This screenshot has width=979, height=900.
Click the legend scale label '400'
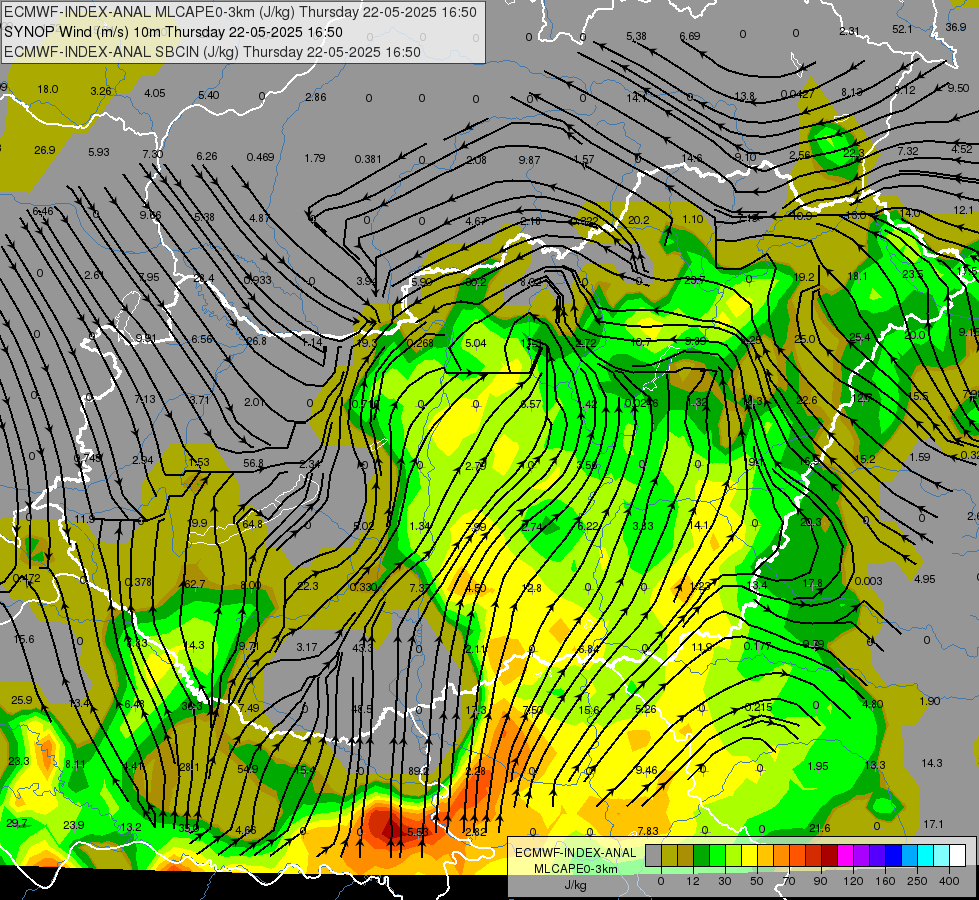[949, 881]
